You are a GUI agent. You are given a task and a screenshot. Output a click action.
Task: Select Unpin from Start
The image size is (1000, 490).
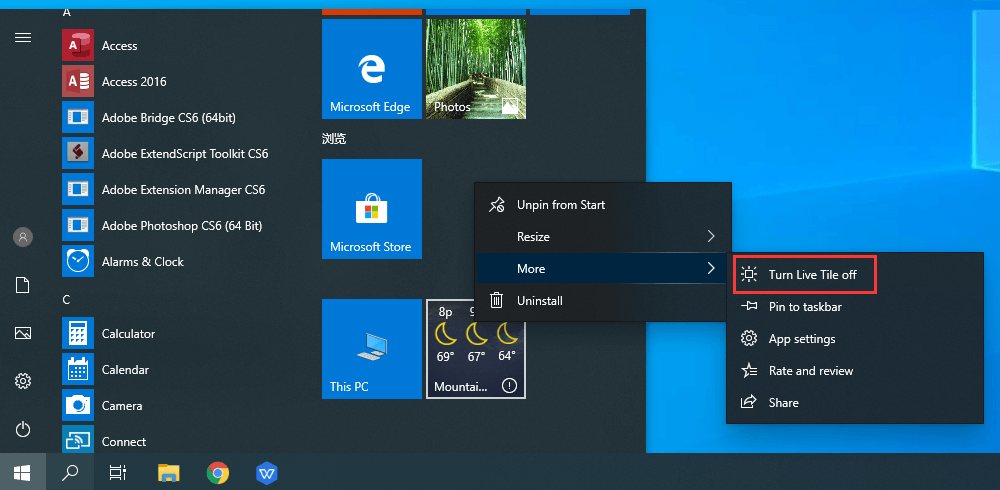click(x=603, y=205)
